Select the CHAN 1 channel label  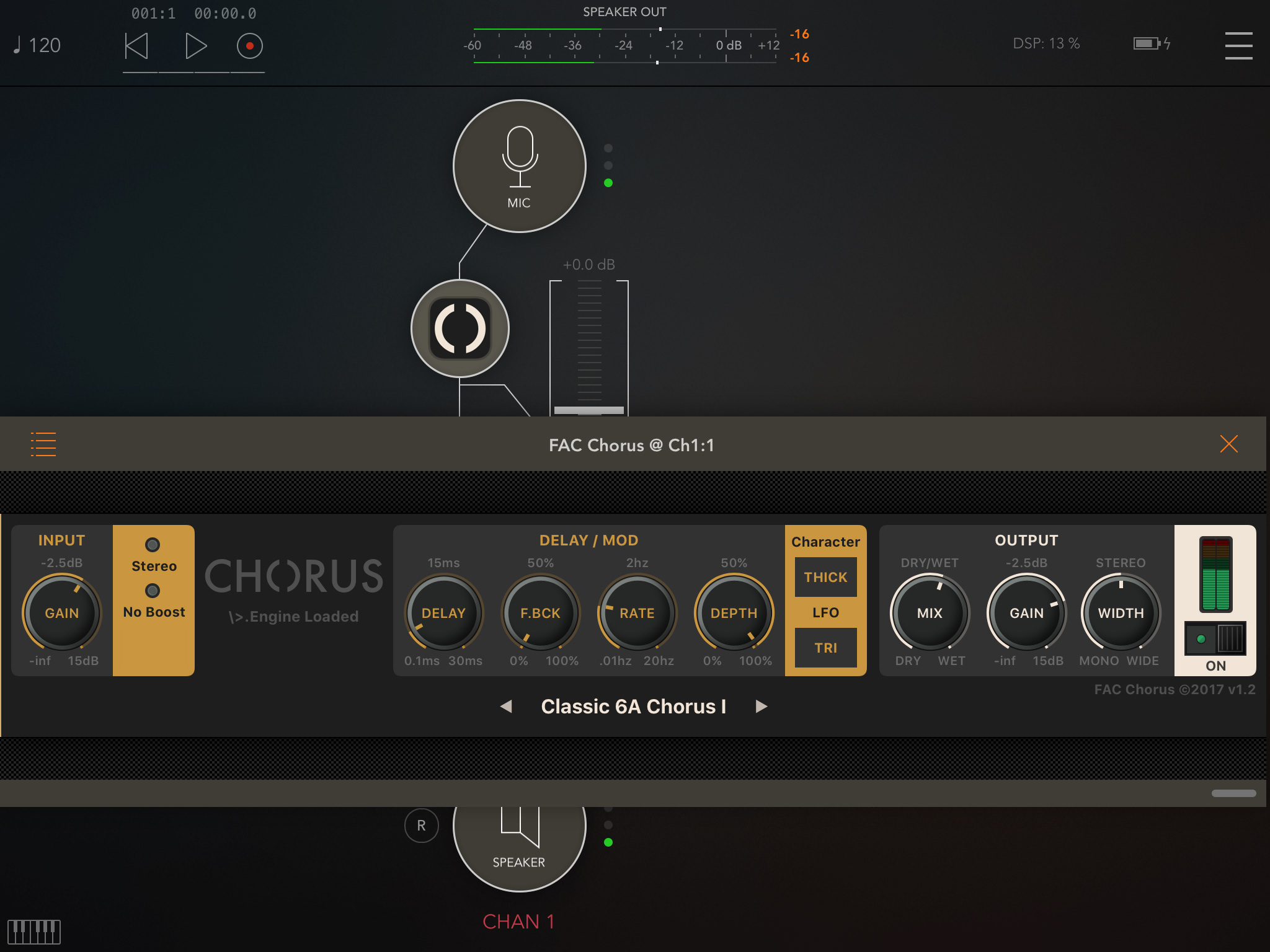pos(519,922)
